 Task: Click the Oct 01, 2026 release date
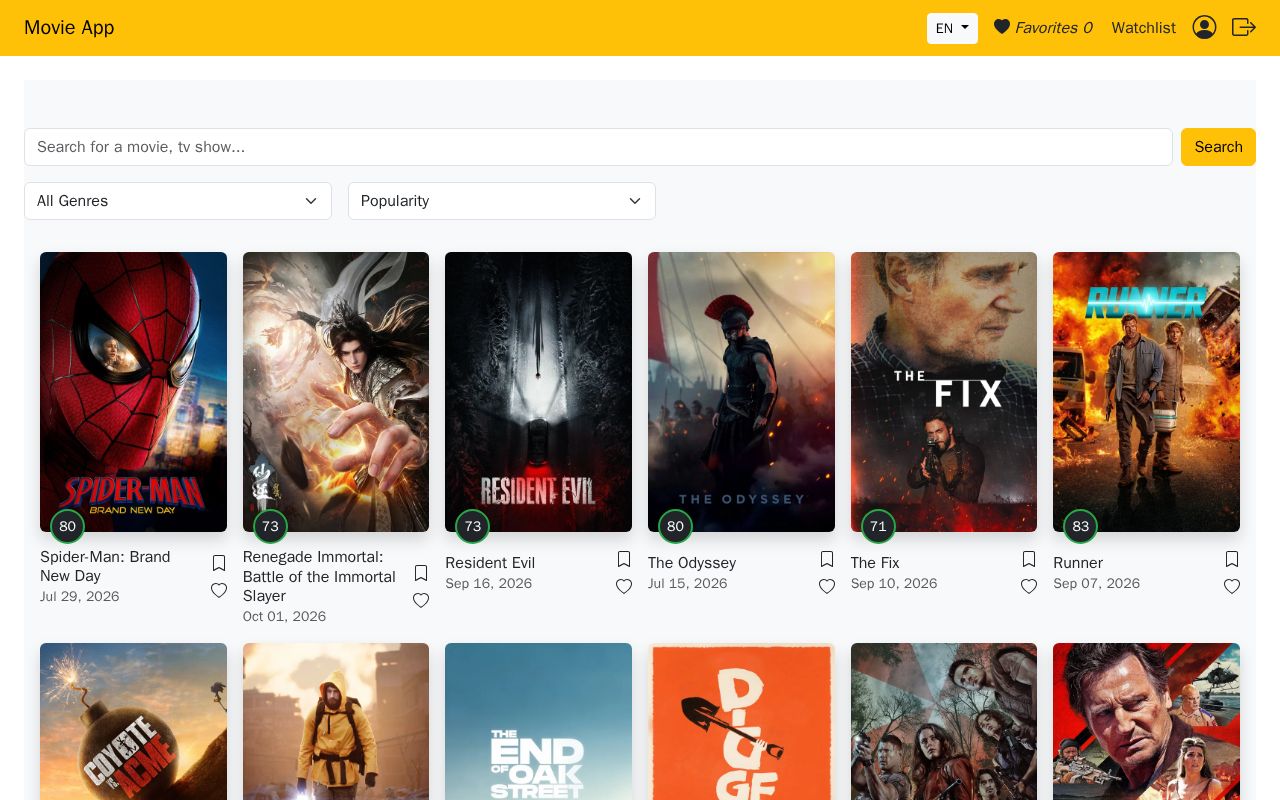tap(285, 617)
